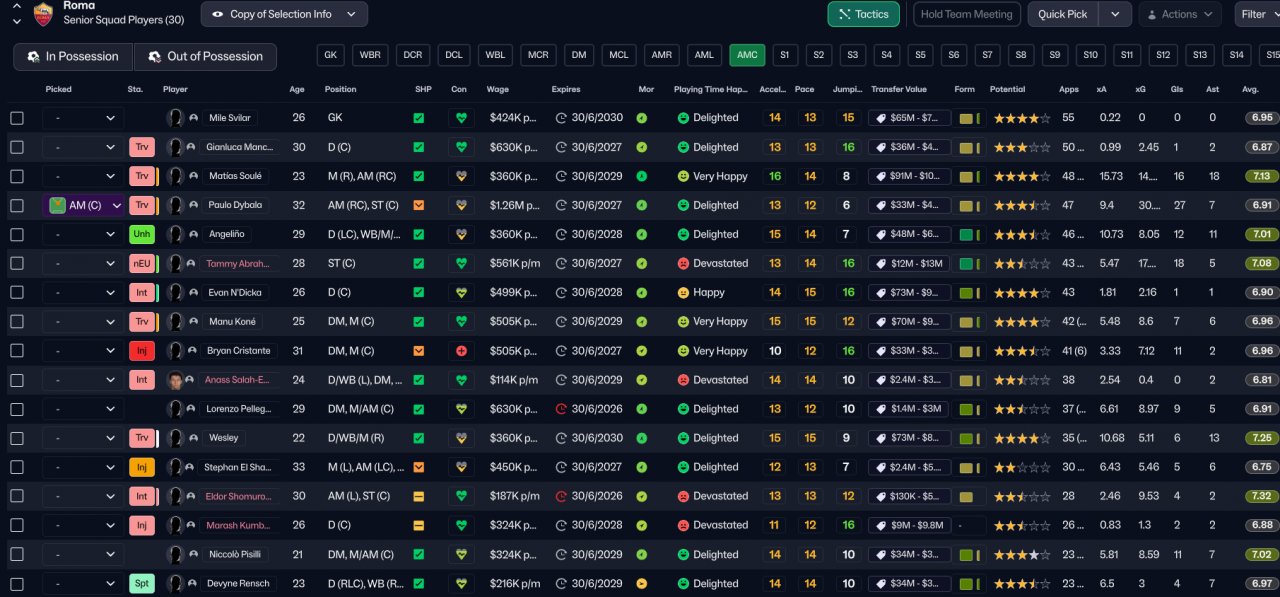1280x597 pixels.
Task: Click the Roma club badge icon
Action: (x=43, y=14)
